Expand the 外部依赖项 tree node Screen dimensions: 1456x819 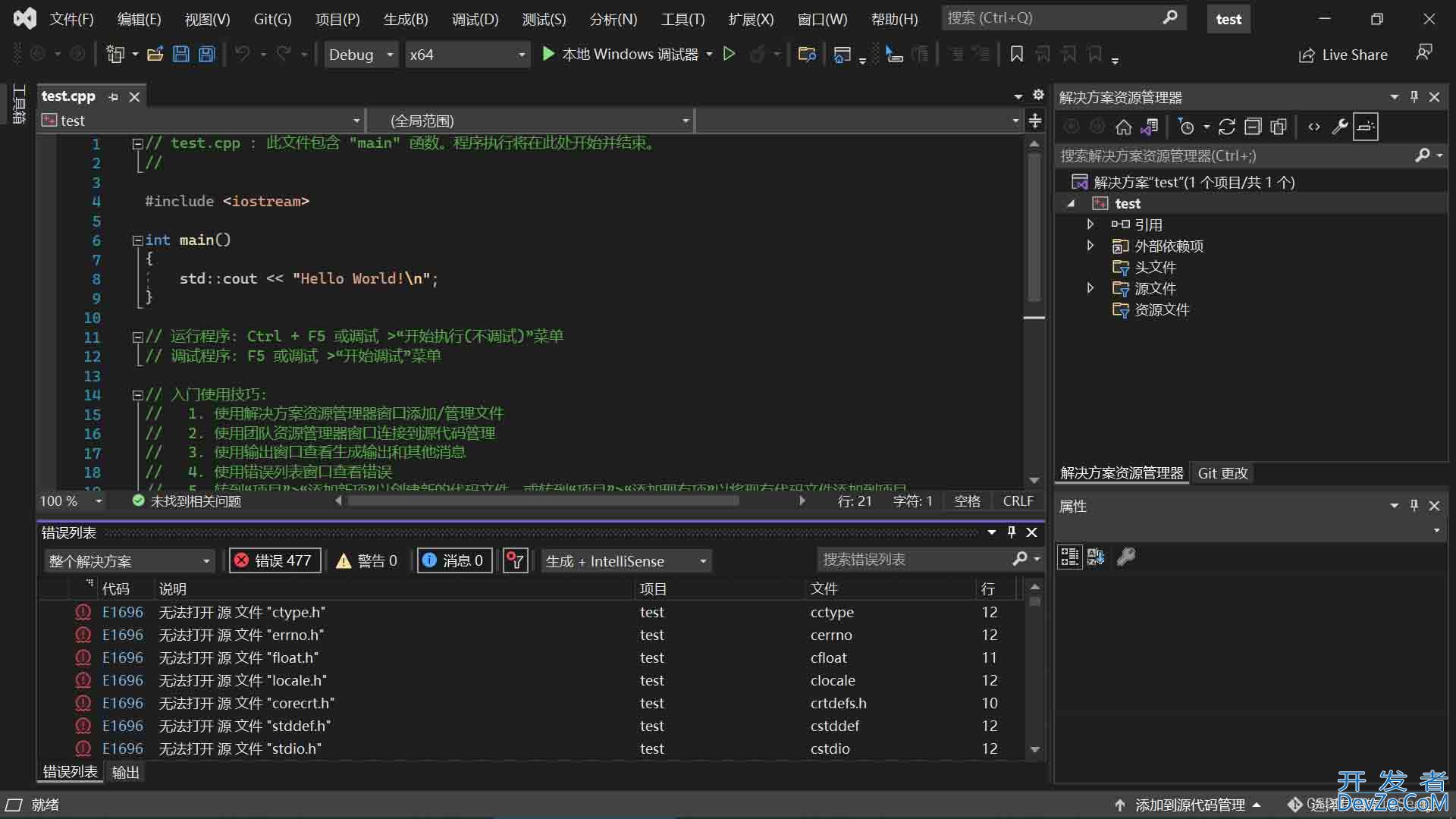1089,245
